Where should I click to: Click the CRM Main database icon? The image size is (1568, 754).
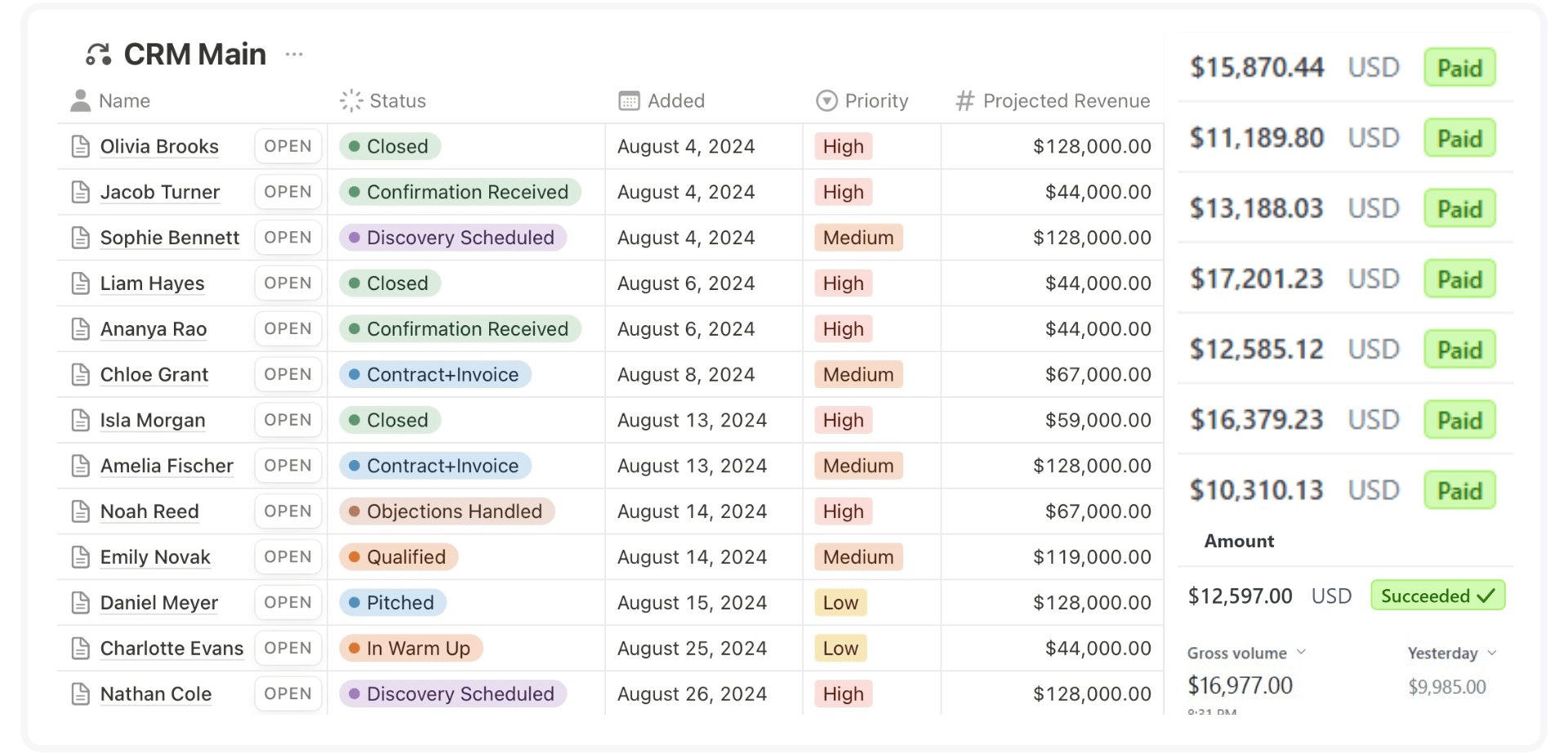coord(98,55)
